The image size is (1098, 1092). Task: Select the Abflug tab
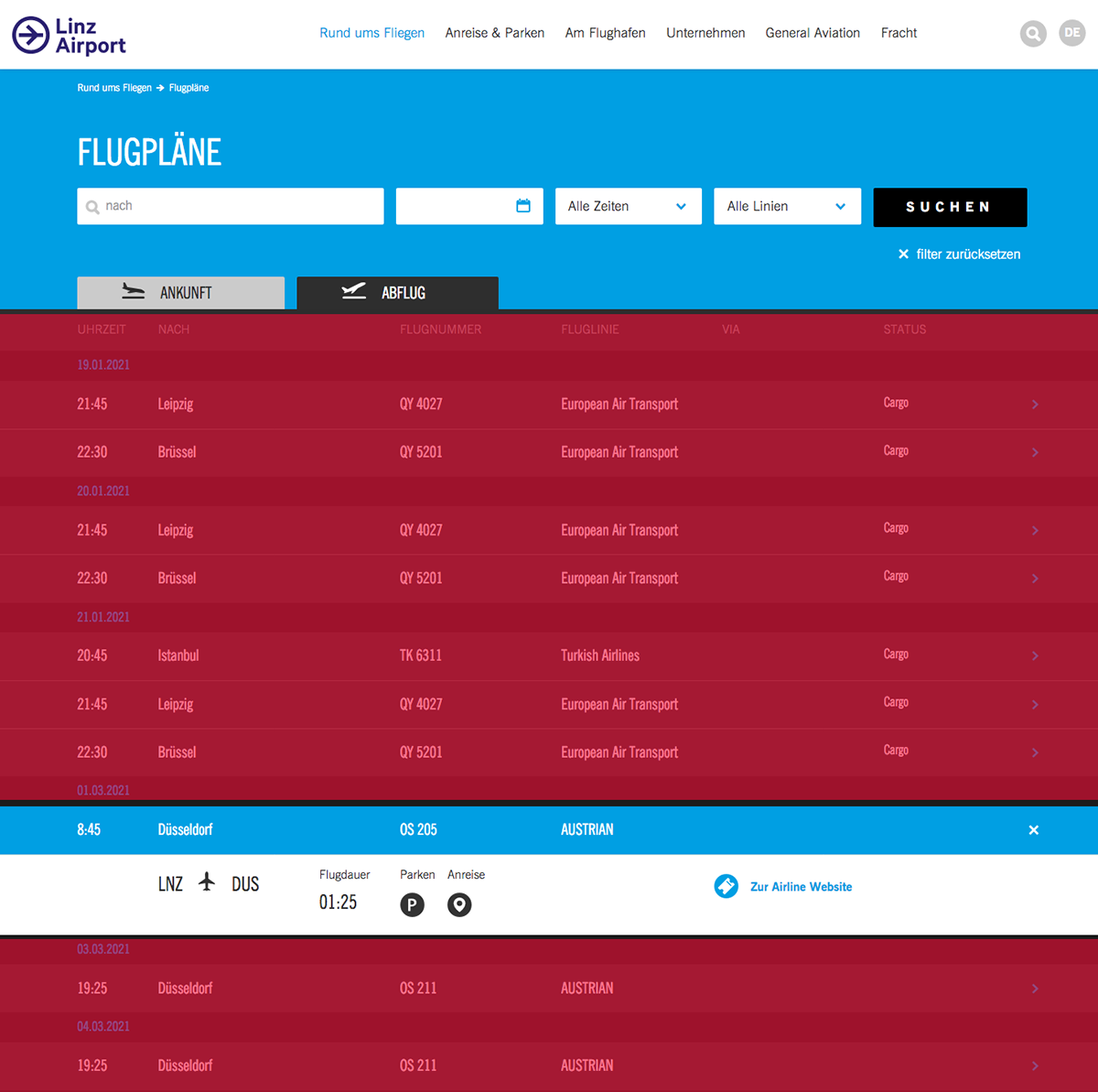[x=397, y=293]
